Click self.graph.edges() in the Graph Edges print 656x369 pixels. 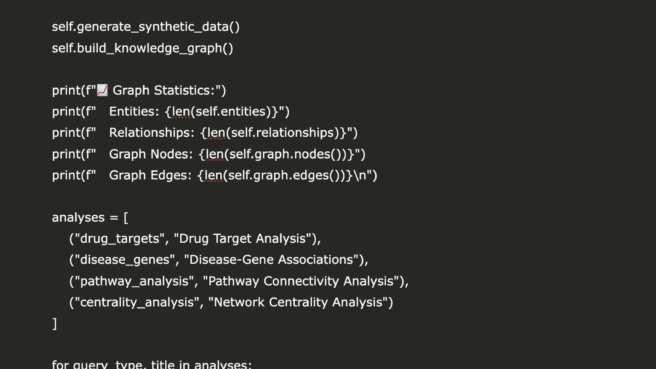click(286, 175)
